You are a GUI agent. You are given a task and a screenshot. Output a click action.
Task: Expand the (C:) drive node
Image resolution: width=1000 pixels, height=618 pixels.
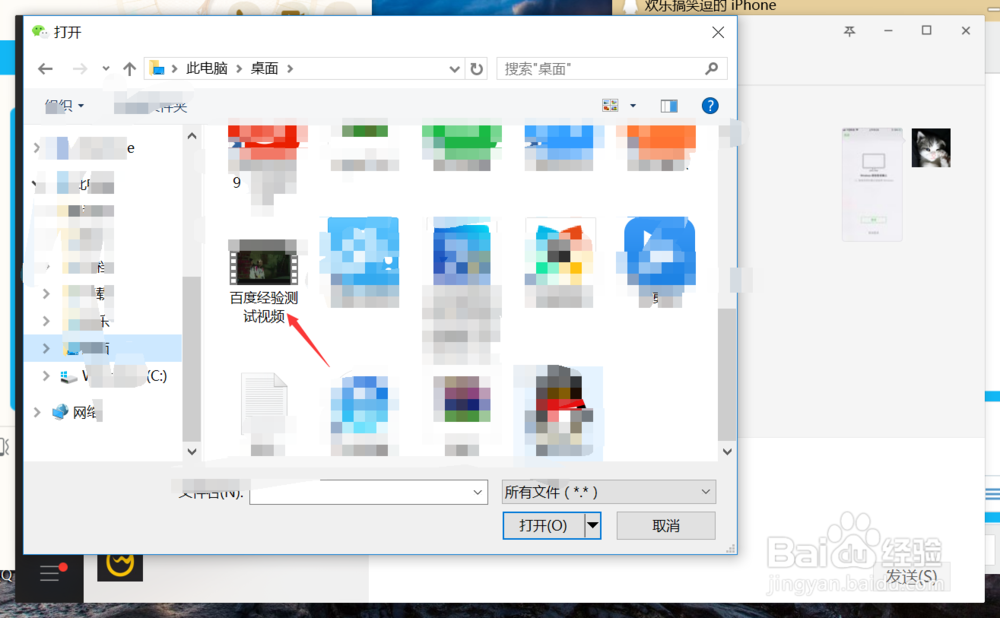[x=45, y=376]
